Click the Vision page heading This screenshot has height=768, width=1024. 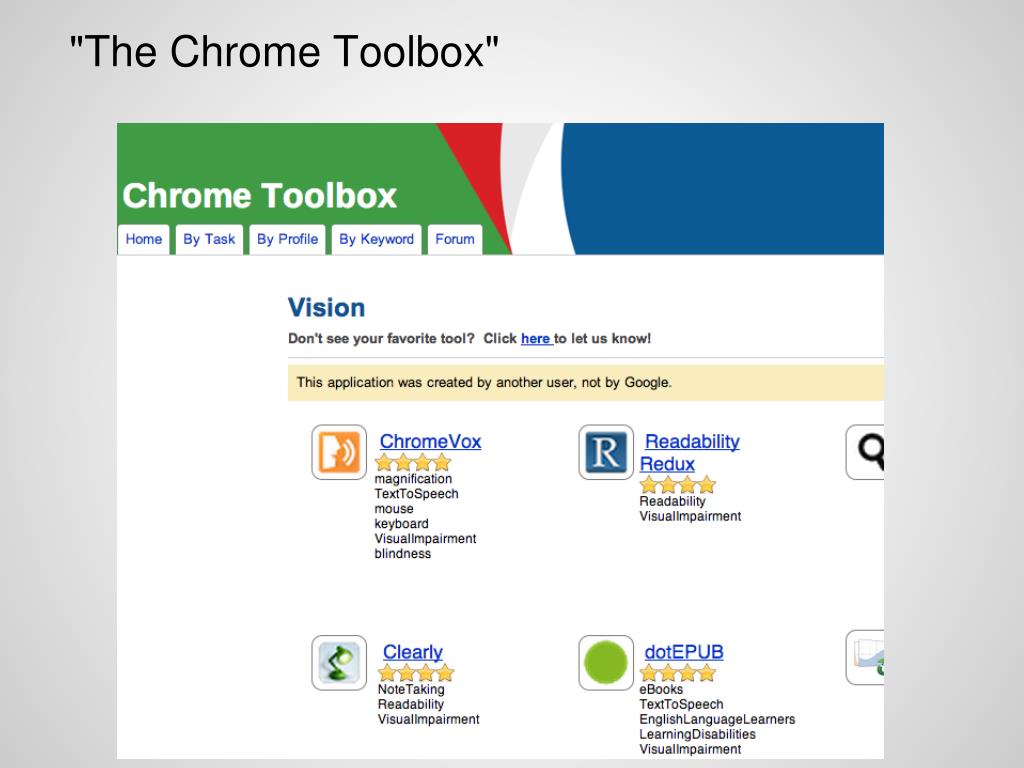(x=327, y=308)
